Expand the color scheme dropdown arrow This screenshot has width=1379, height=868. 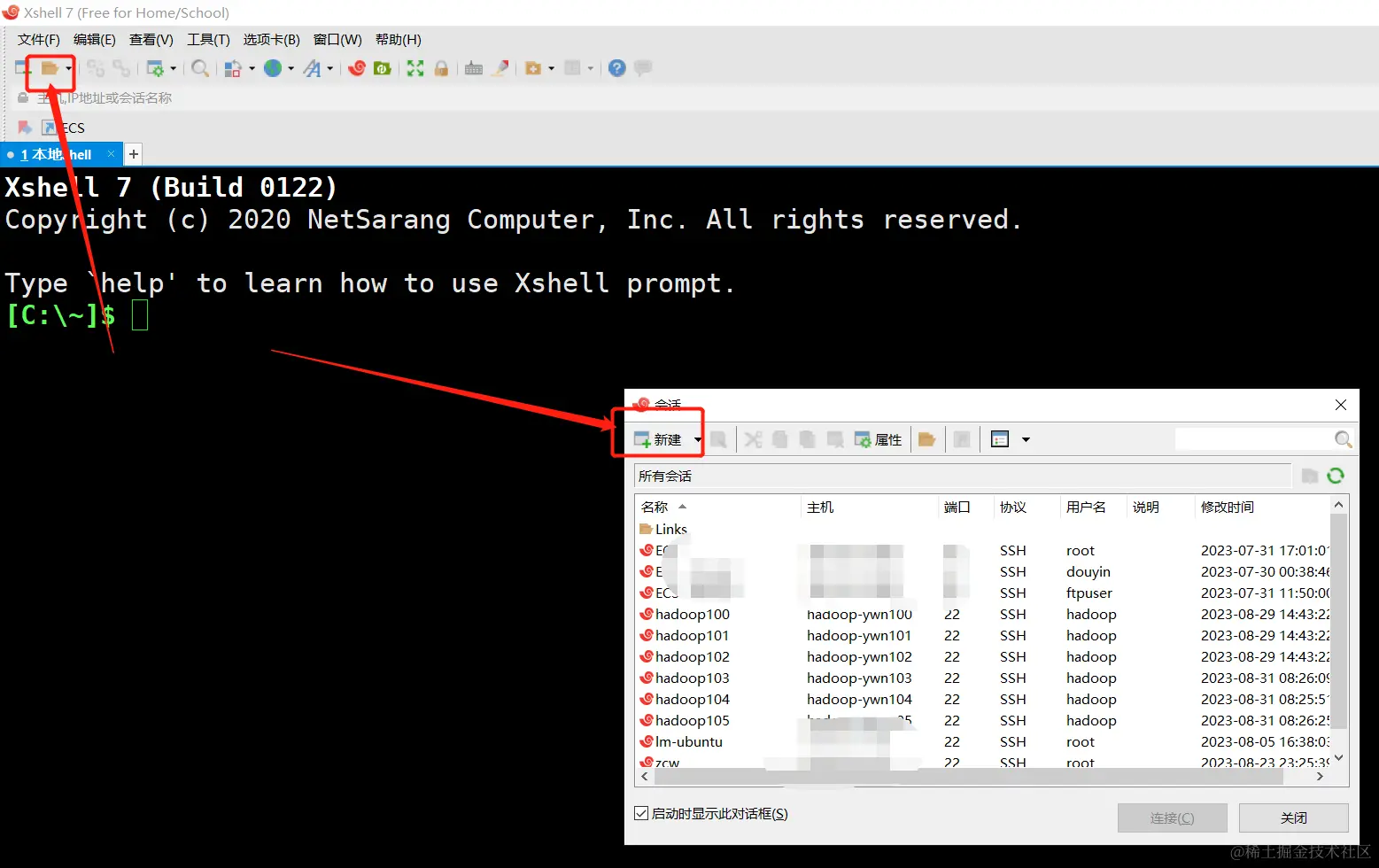(252, 68)
